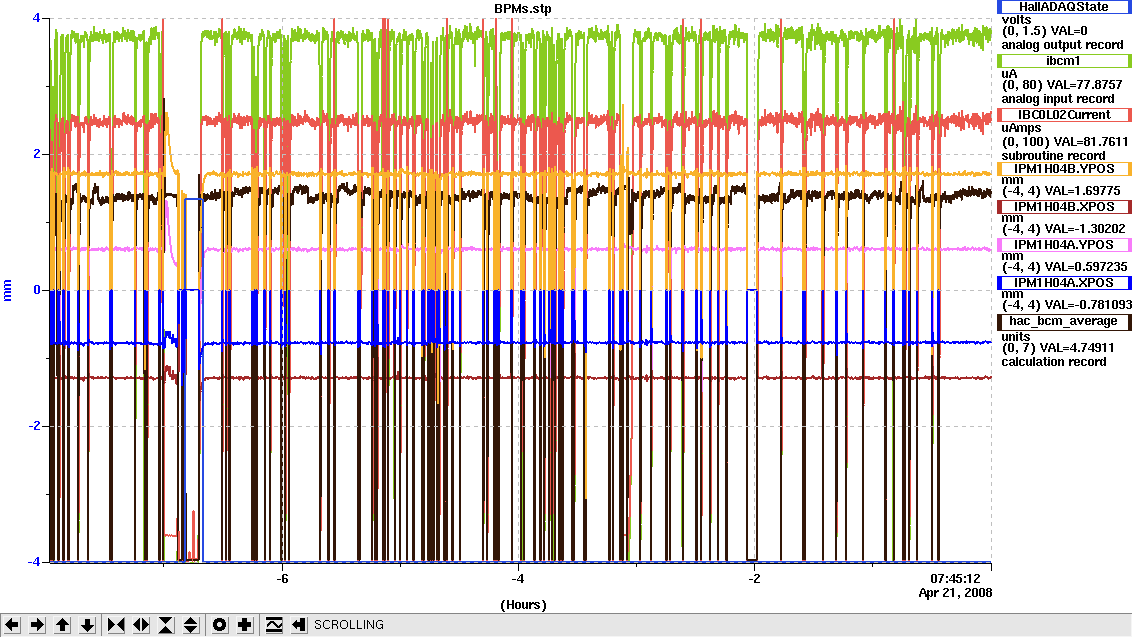Viewport: 1132px width, 637px height.
Task: Select the IPM1H04B.XPOS legend entry
Action: pos(1063,207)
